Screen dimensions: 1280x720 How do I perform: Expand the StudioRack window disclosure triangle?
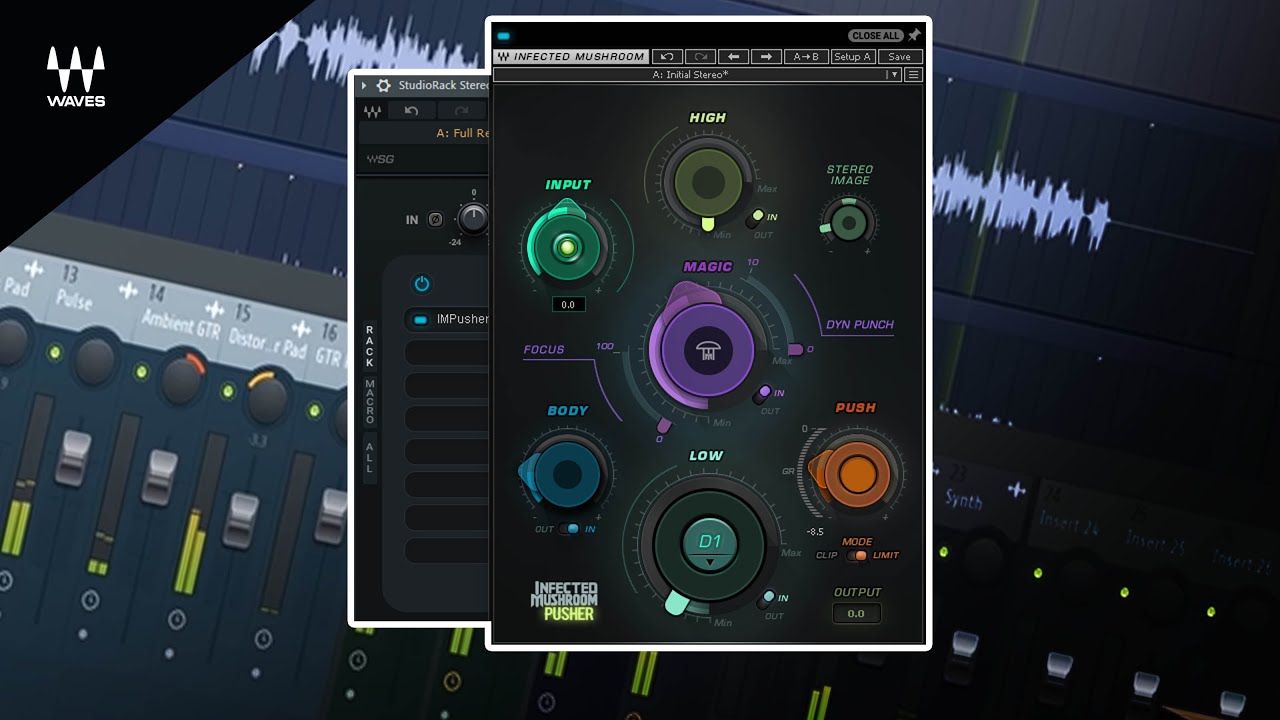[x=364, y=86]
